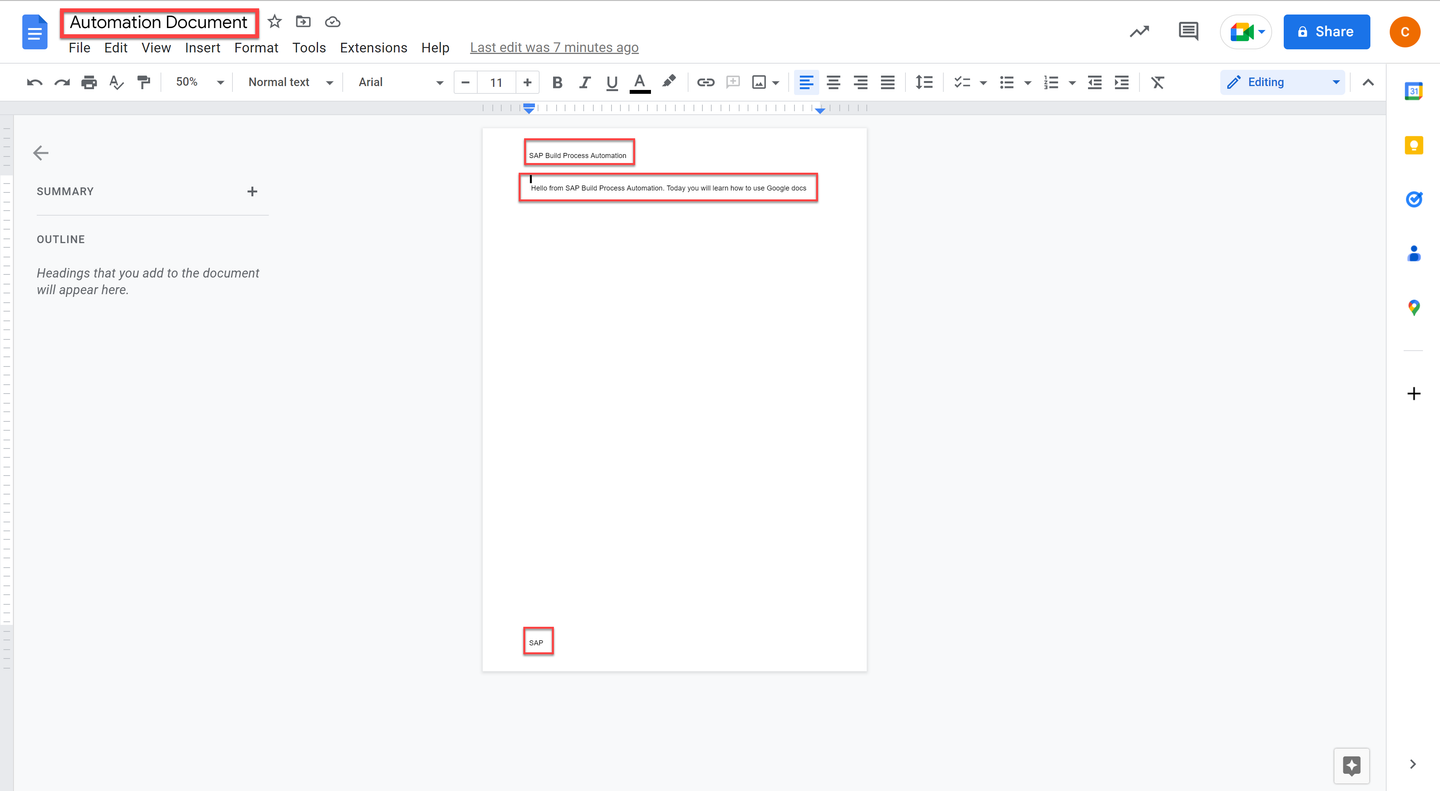1440x791 pixels.
Task: Move the document to a folder
Action: 303,22
